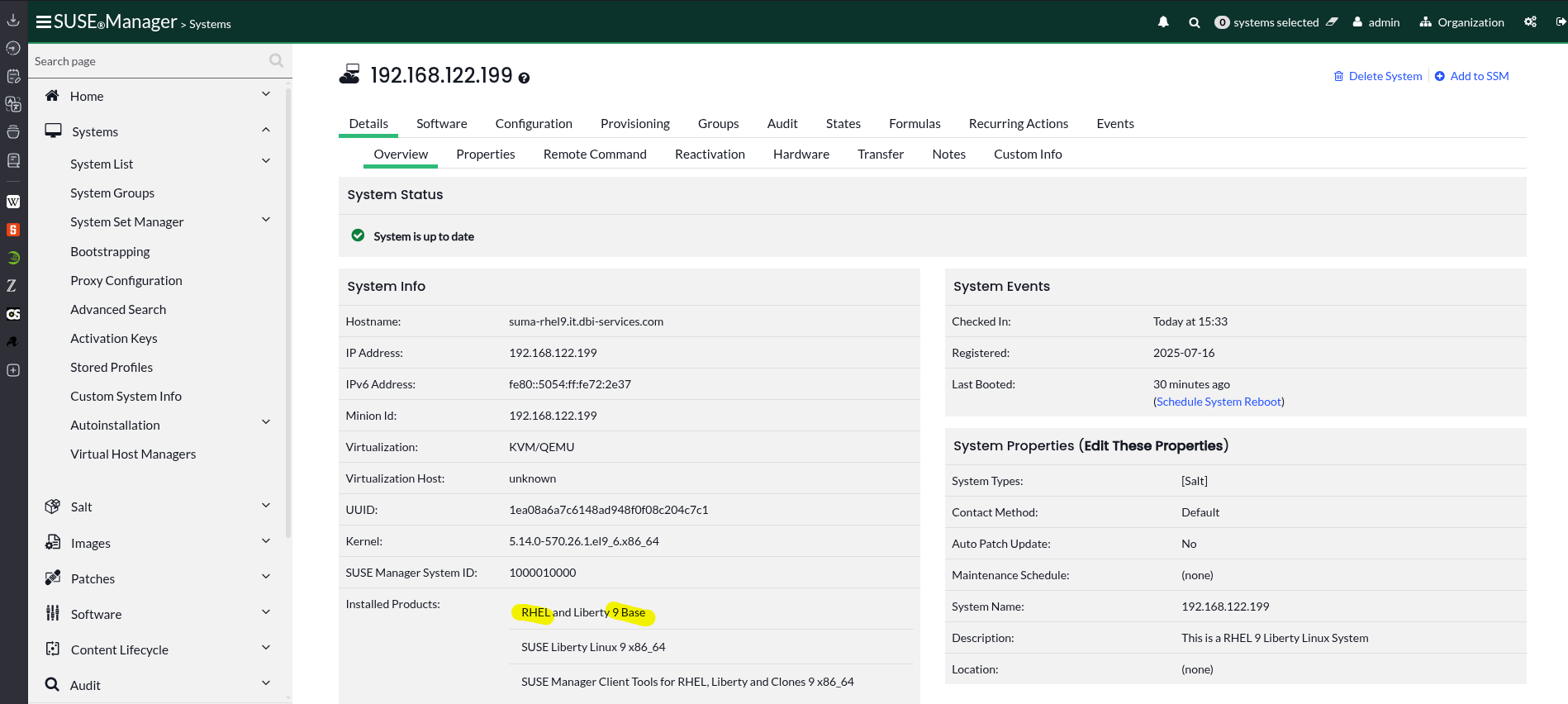
Task: Expand the Patches sidebar section
Action: pos(265,577)
